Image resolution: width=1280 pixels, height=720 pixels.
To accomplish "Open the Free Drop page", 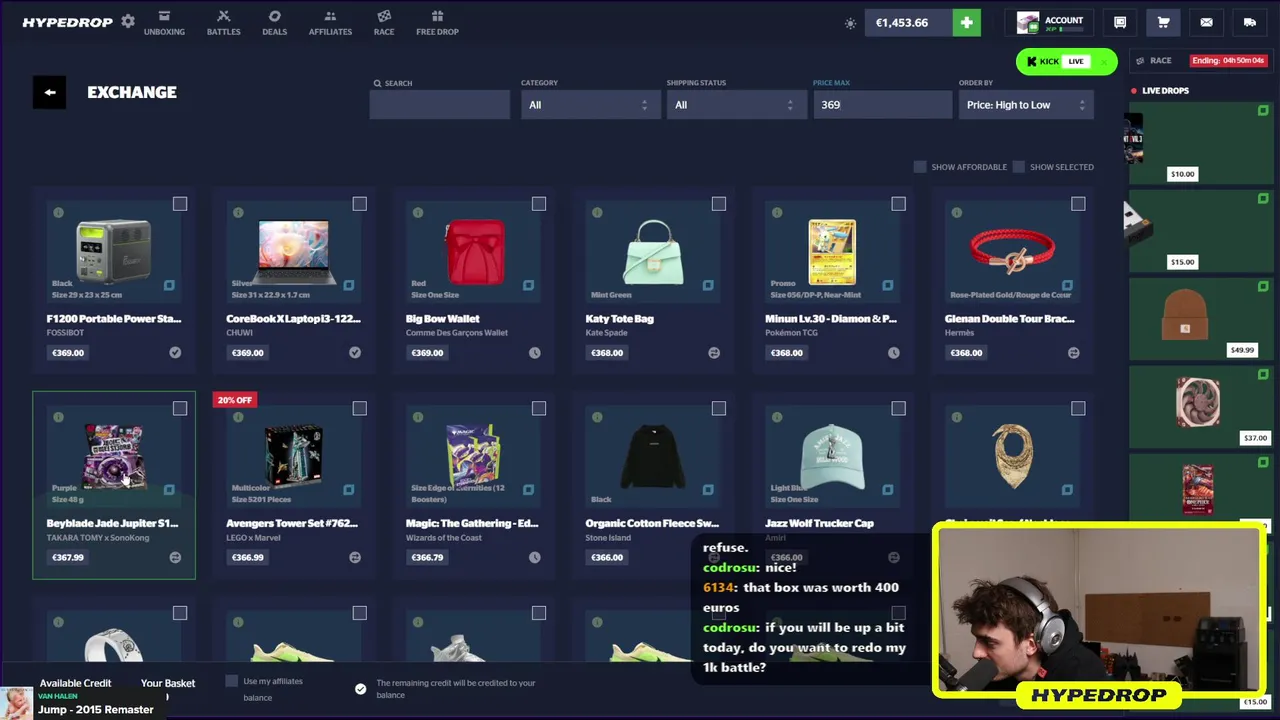I will pos(437,23).
